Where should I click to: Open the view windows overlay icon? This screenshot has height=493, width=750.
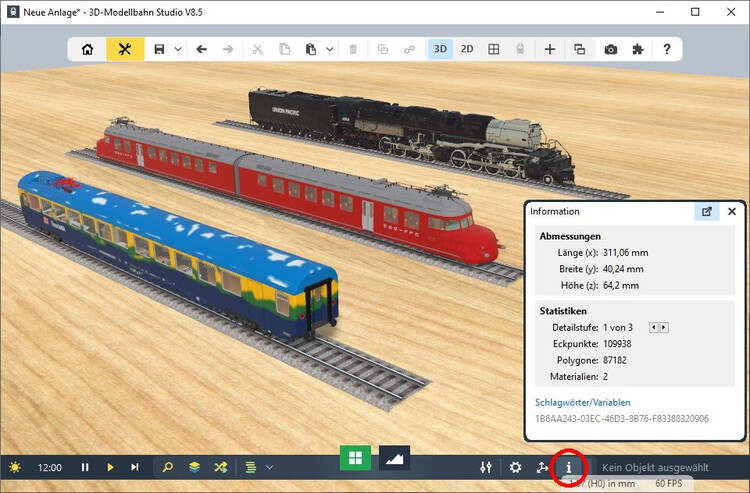(579, 49)
